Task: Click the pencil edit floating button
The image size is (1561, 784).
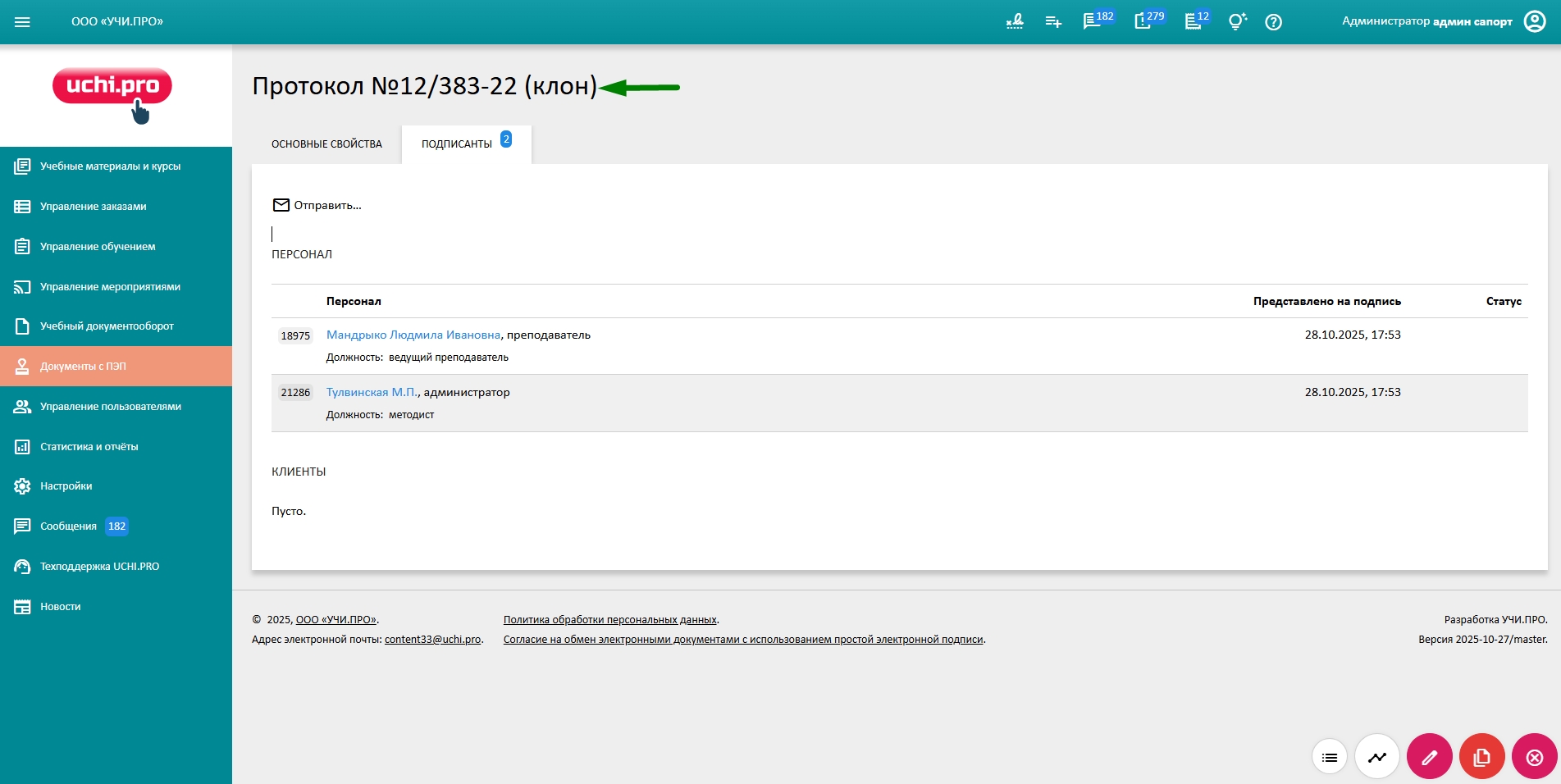Action: click(1429, 757)
